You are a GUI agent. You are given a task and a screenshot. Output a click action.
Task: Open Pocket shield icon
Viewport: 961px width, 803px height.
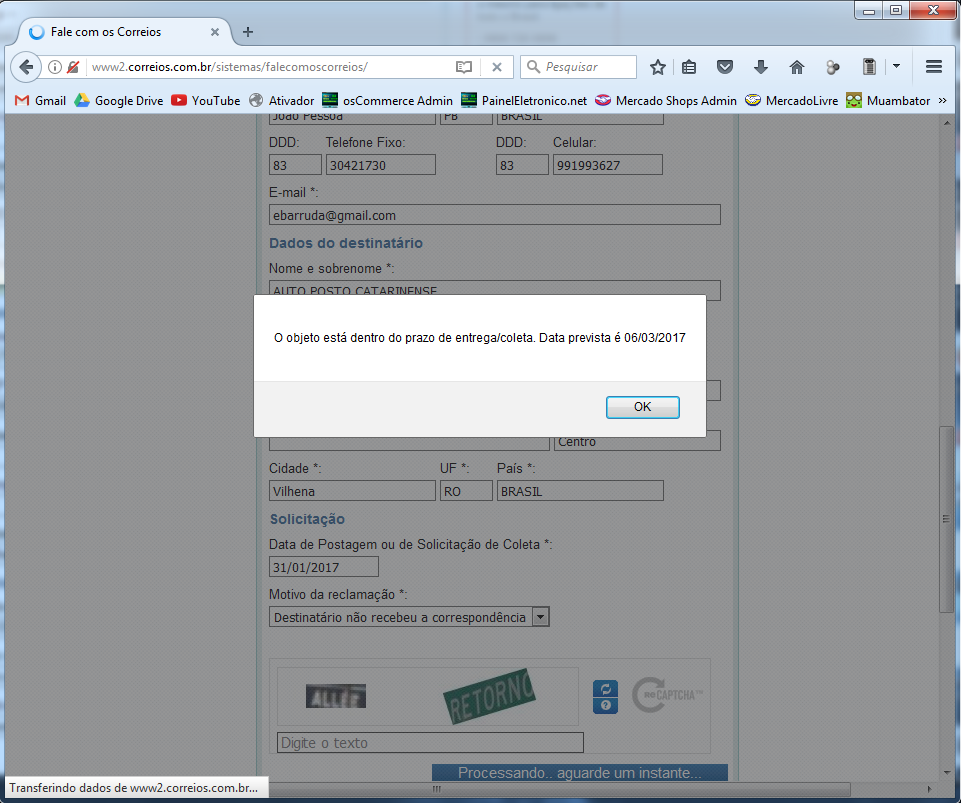[x=725, y=67]
